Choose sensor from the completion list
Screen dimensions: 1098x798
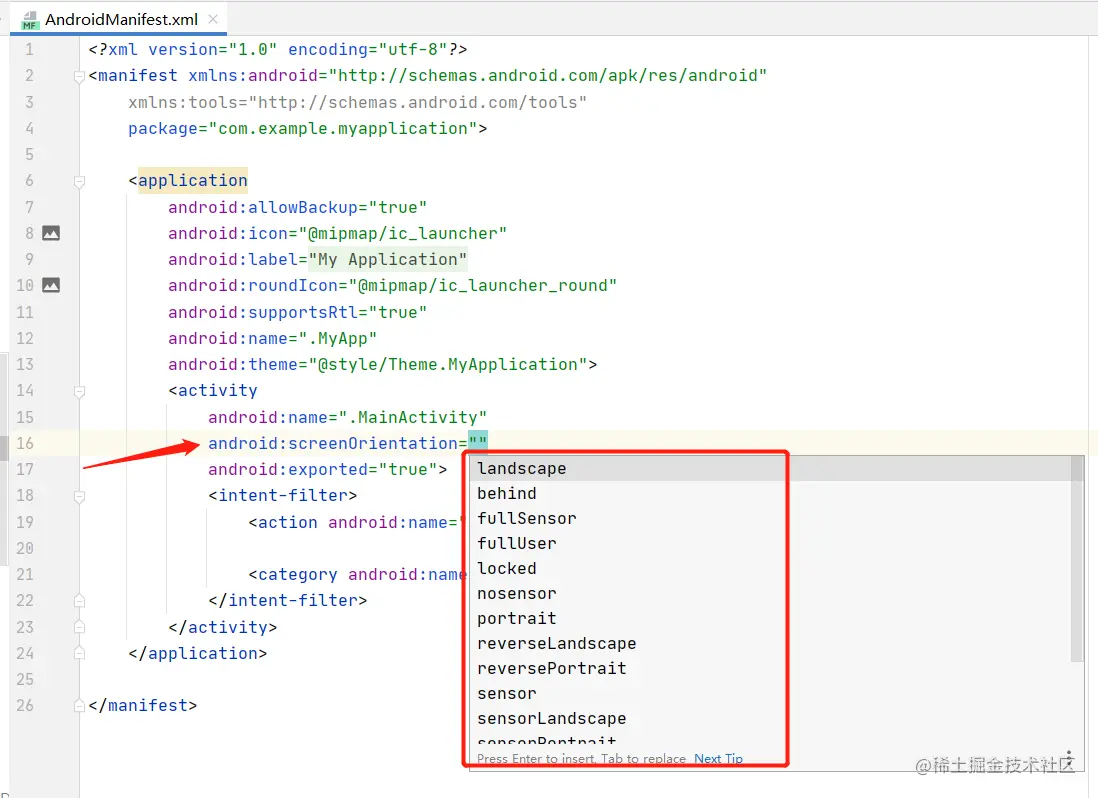pos(770,694)
